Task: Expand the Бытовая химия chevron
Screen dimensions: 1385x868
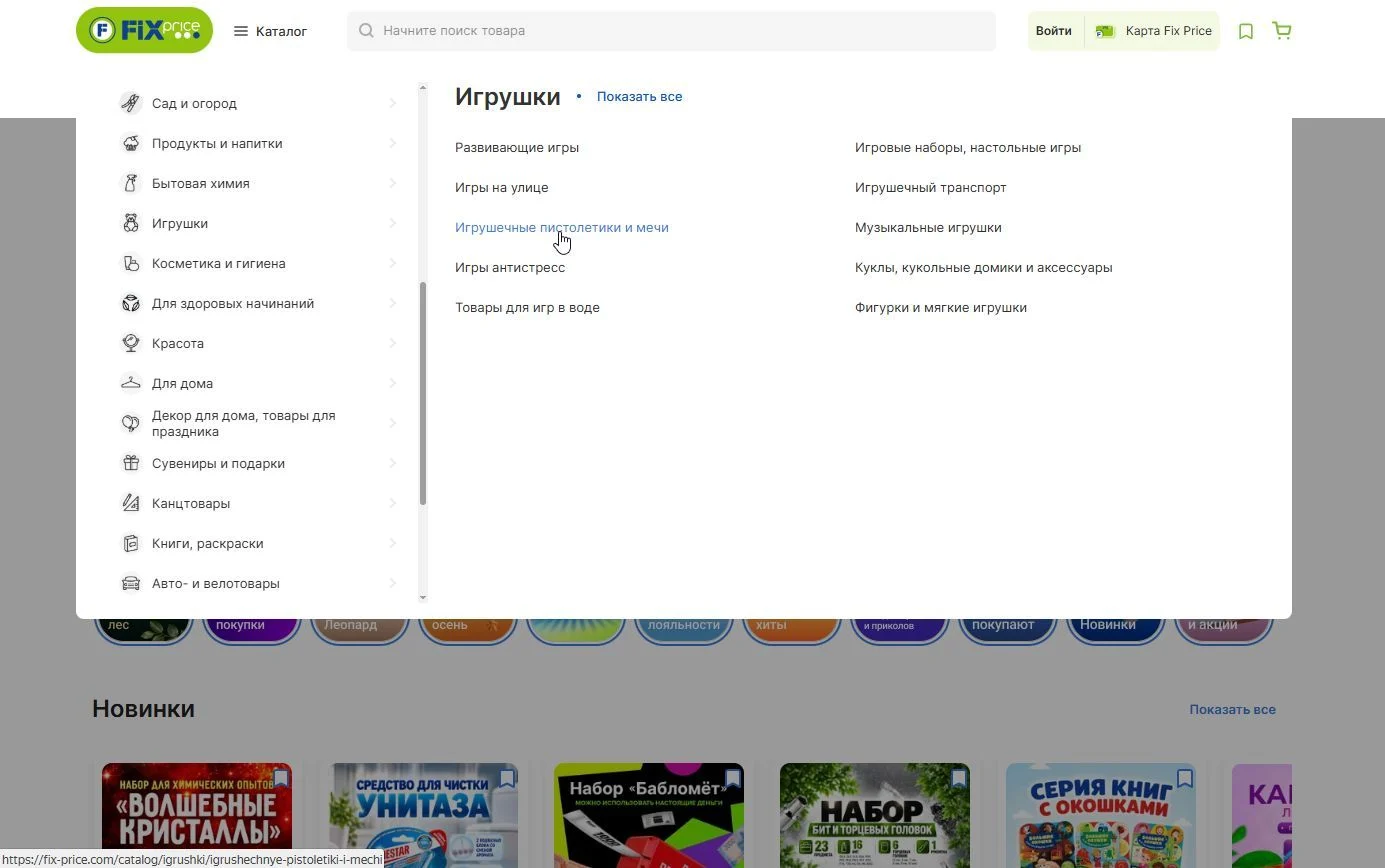Action: coord(392,183)
